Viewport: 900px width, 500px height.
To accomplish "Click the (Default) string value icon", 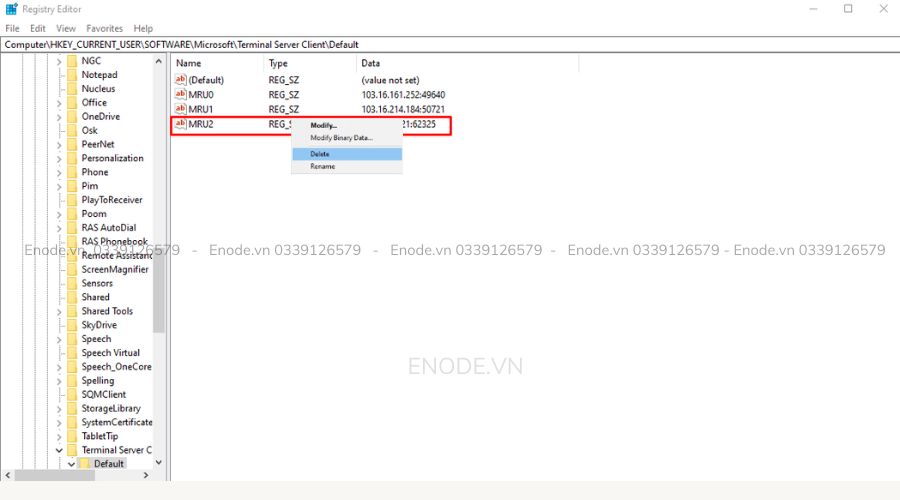I will [x=181, y=80].
